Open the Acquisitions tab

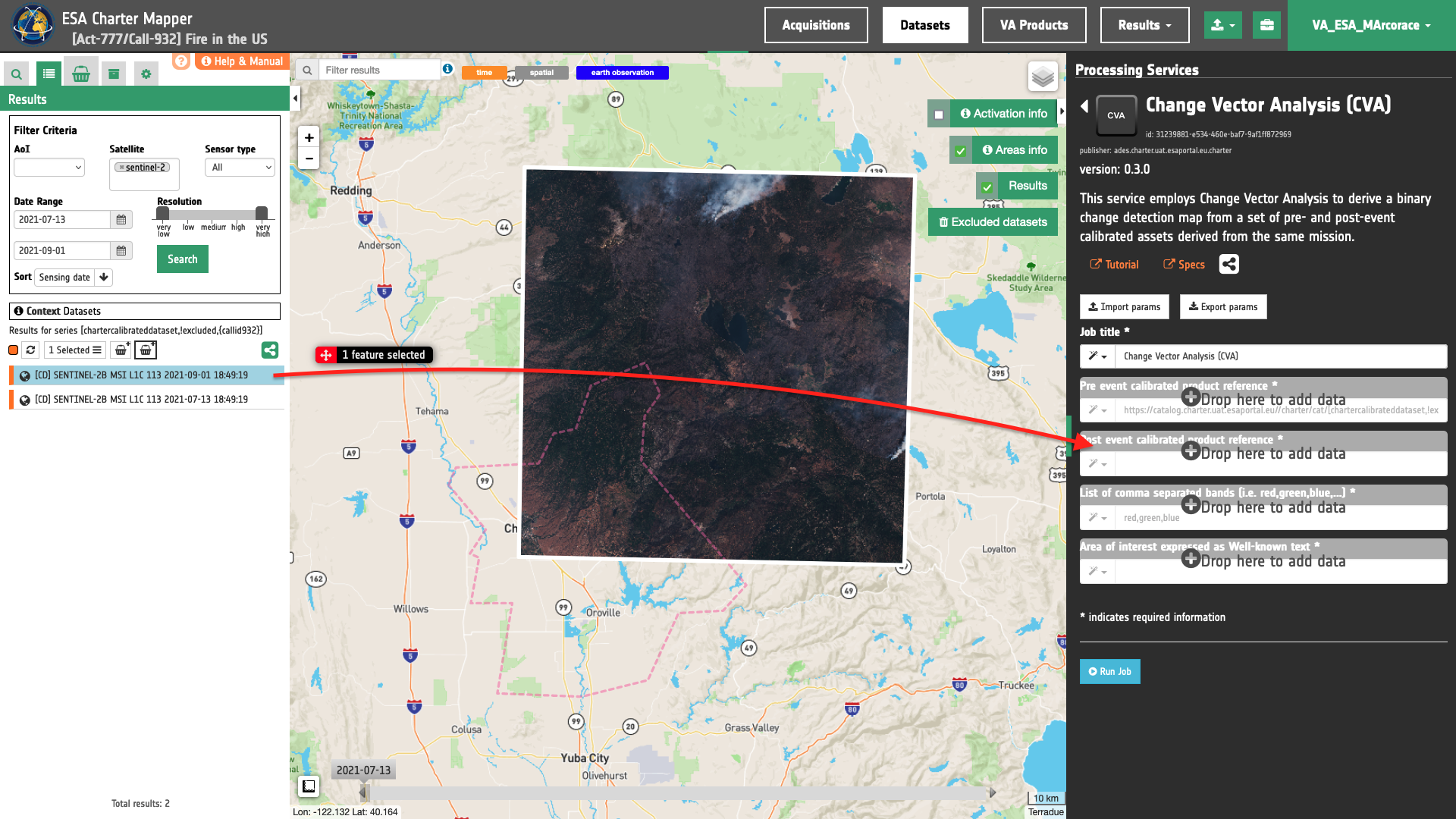[x=816, y=25]
